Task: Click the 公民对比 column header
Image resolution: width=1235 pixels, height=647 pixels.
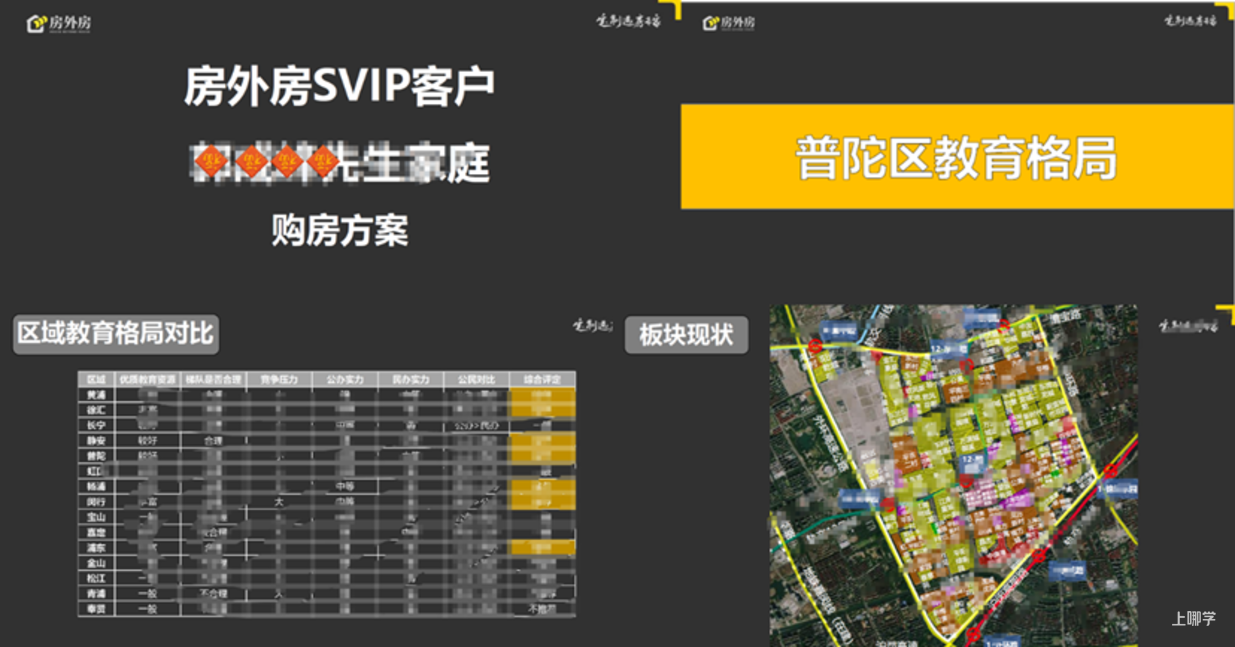Action: [x=477, y=380]
